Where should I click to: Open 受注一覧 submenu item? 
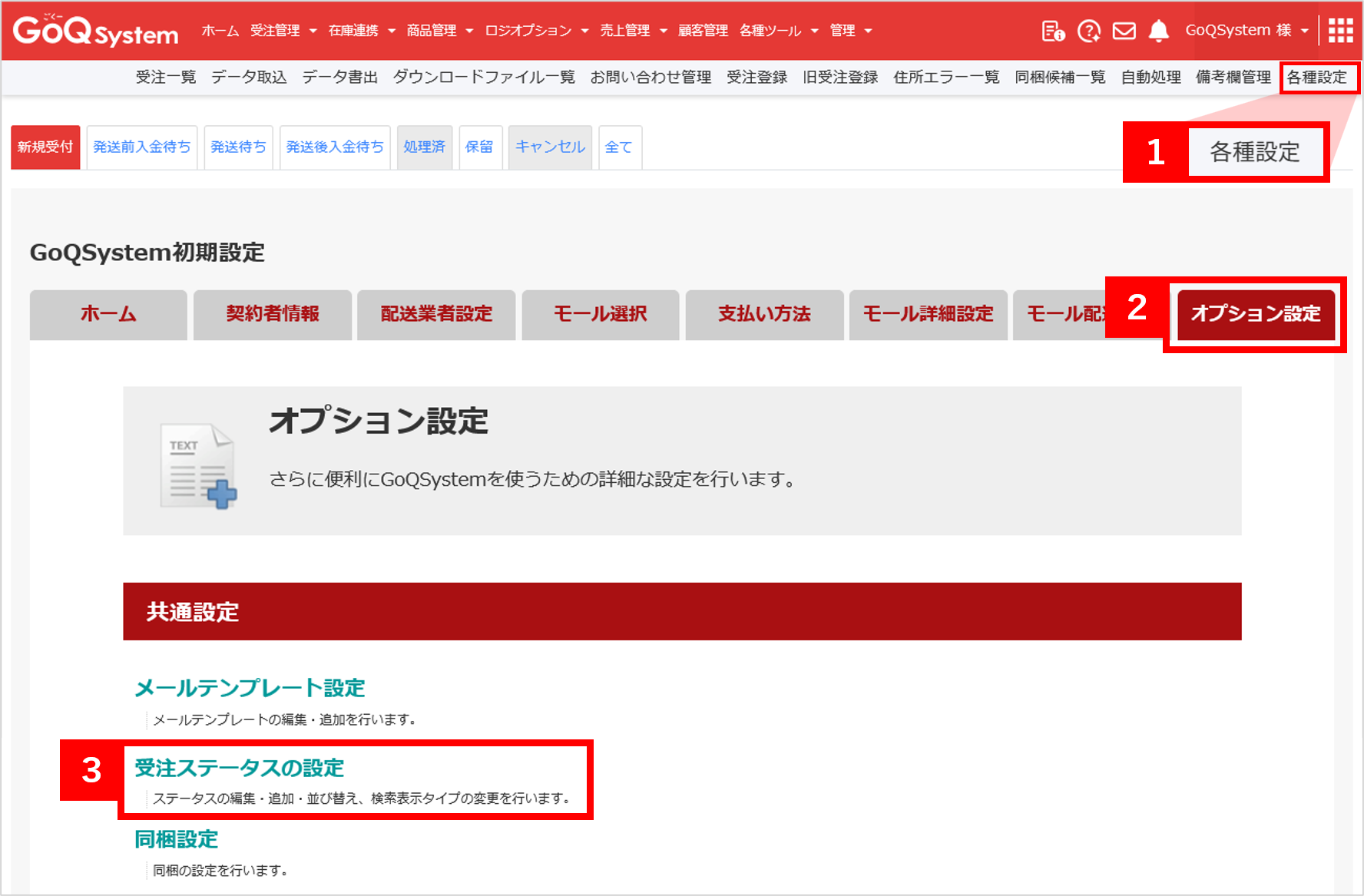pyautogui.click(x=166, y=78)
